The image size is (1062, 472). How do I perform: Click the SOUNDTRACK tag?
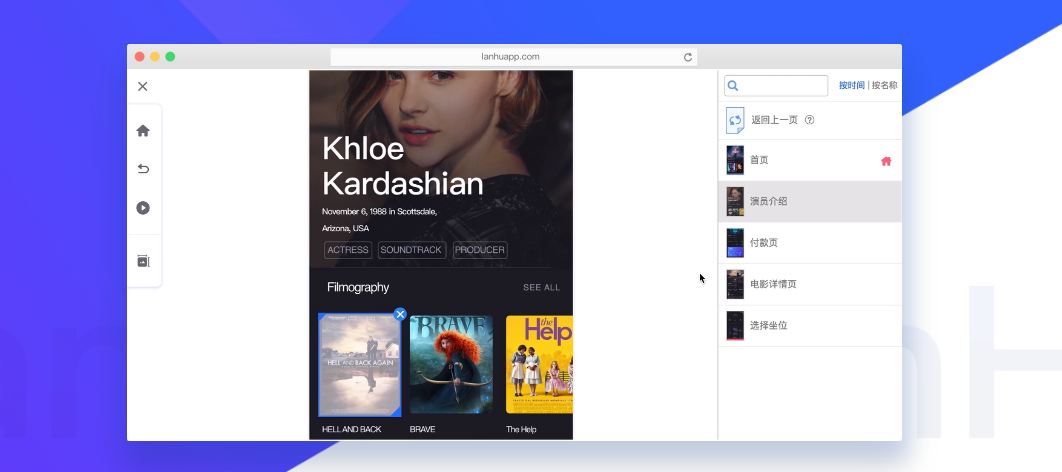tap(411, 250)
